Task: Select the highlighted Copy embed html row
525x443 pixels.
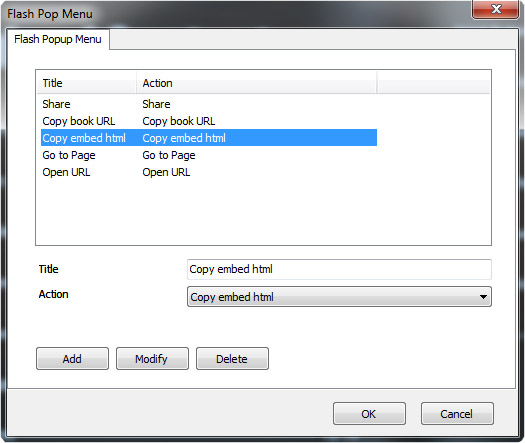Action: coord(209,138)
